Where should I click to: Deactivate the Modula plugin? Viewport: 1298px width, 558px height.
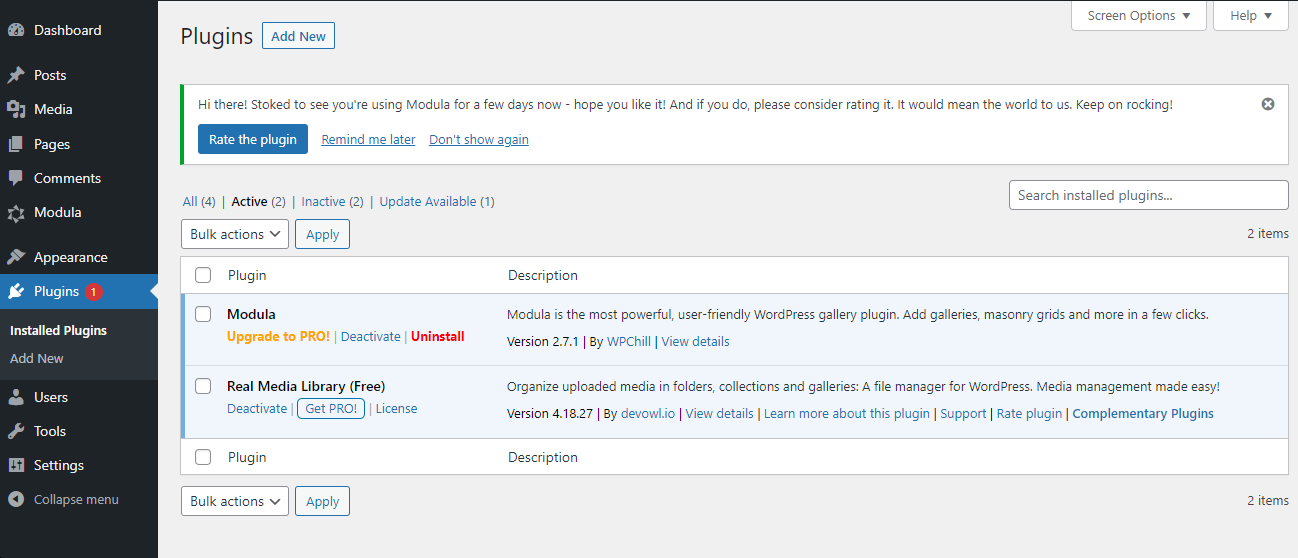coord(370,336)
